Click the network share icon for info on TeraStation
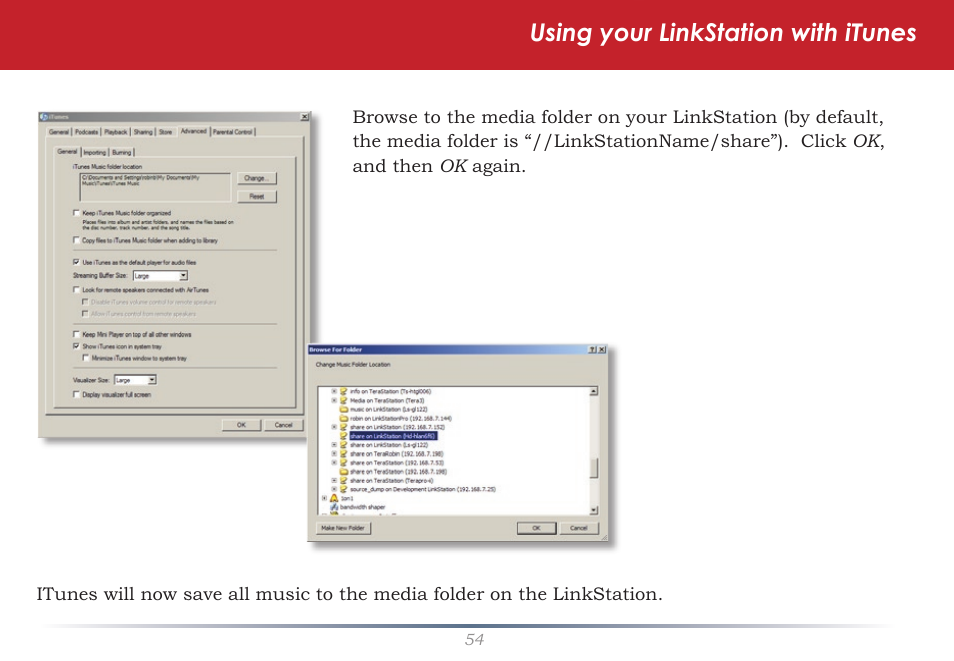Viewport: 954px width, 661px height. pos(343,391)
